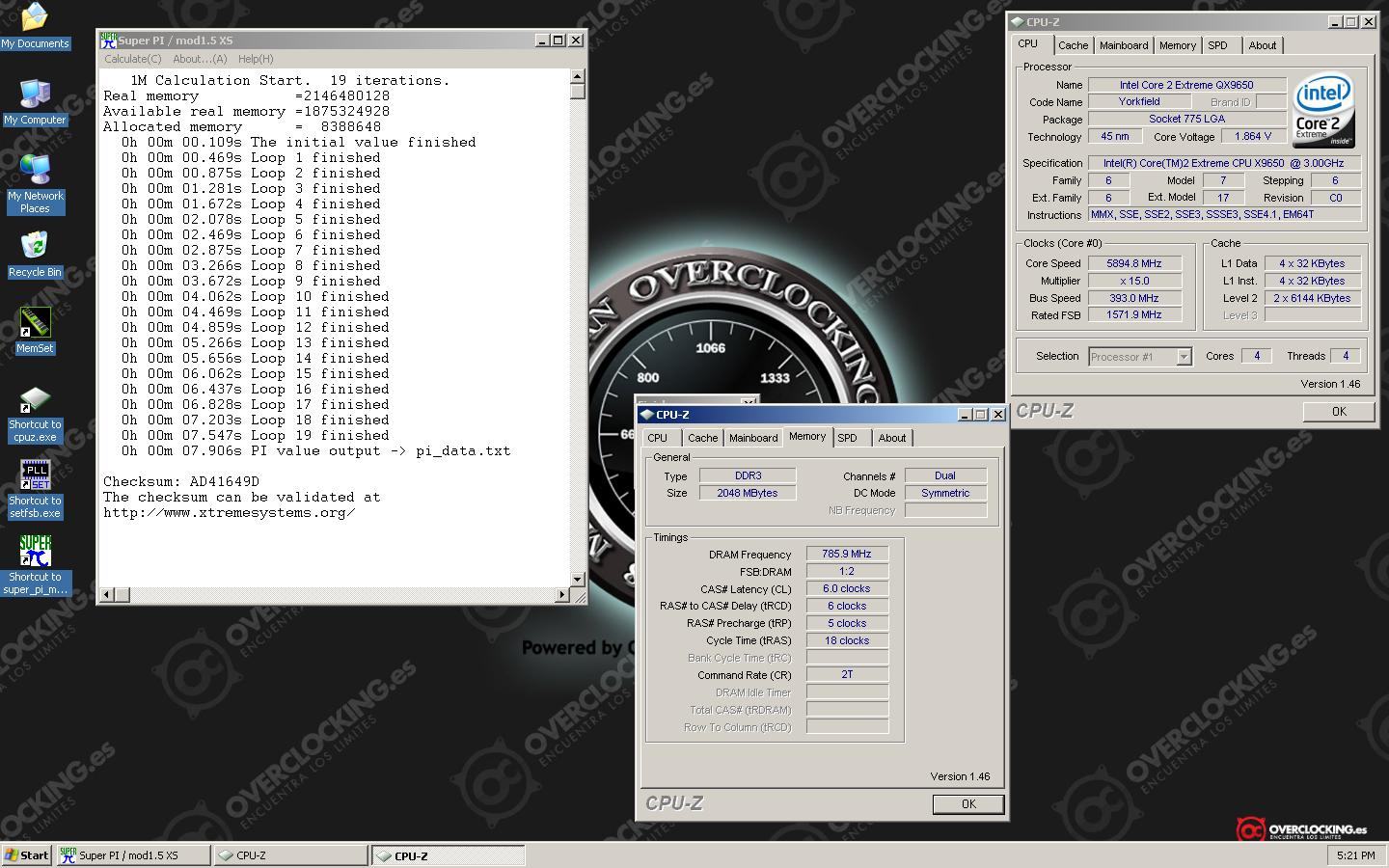The width and height of the screenshot is (1389, 868).
Task: Click the 5:21 PM system clock
Action: click(x=1356, y=855)
